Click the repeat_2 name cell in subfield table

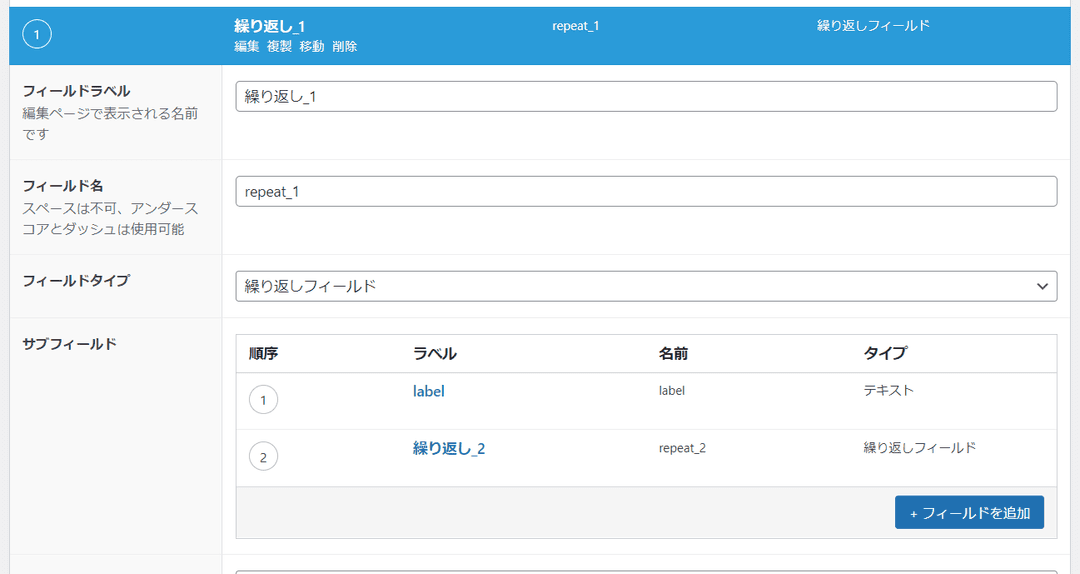(x=682, y=448)
